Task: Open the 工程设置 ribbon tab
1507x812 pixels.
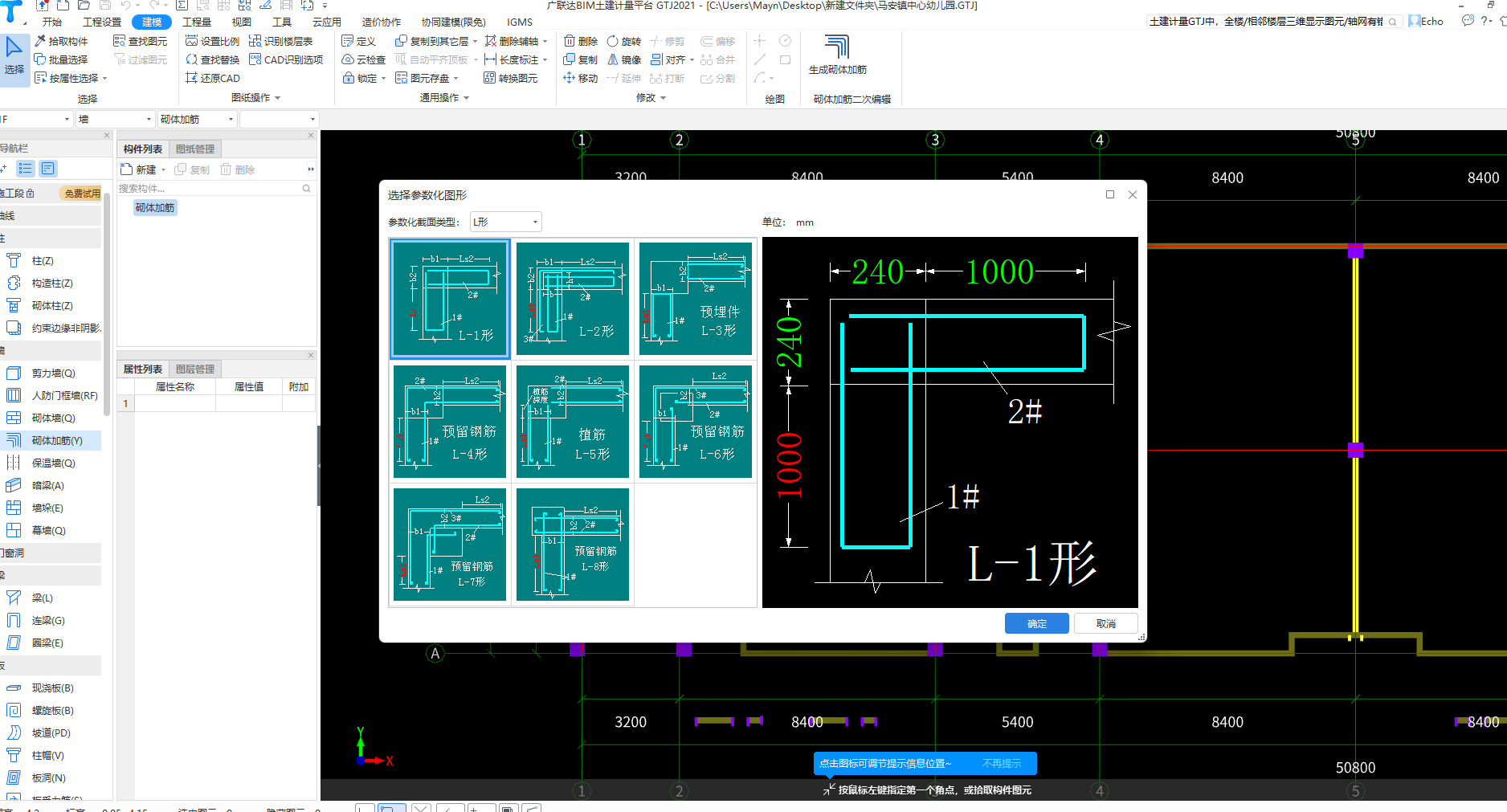Action: [x=102, y=22]
